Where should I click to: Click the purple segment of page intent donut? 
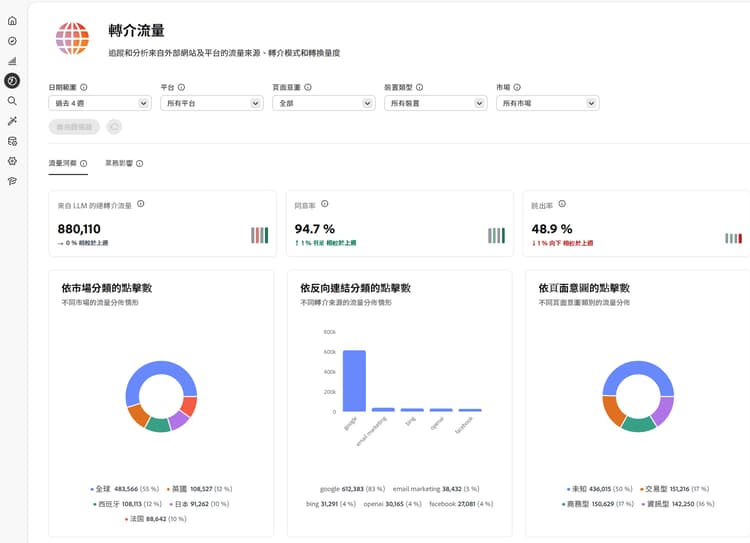click(664, 410)
